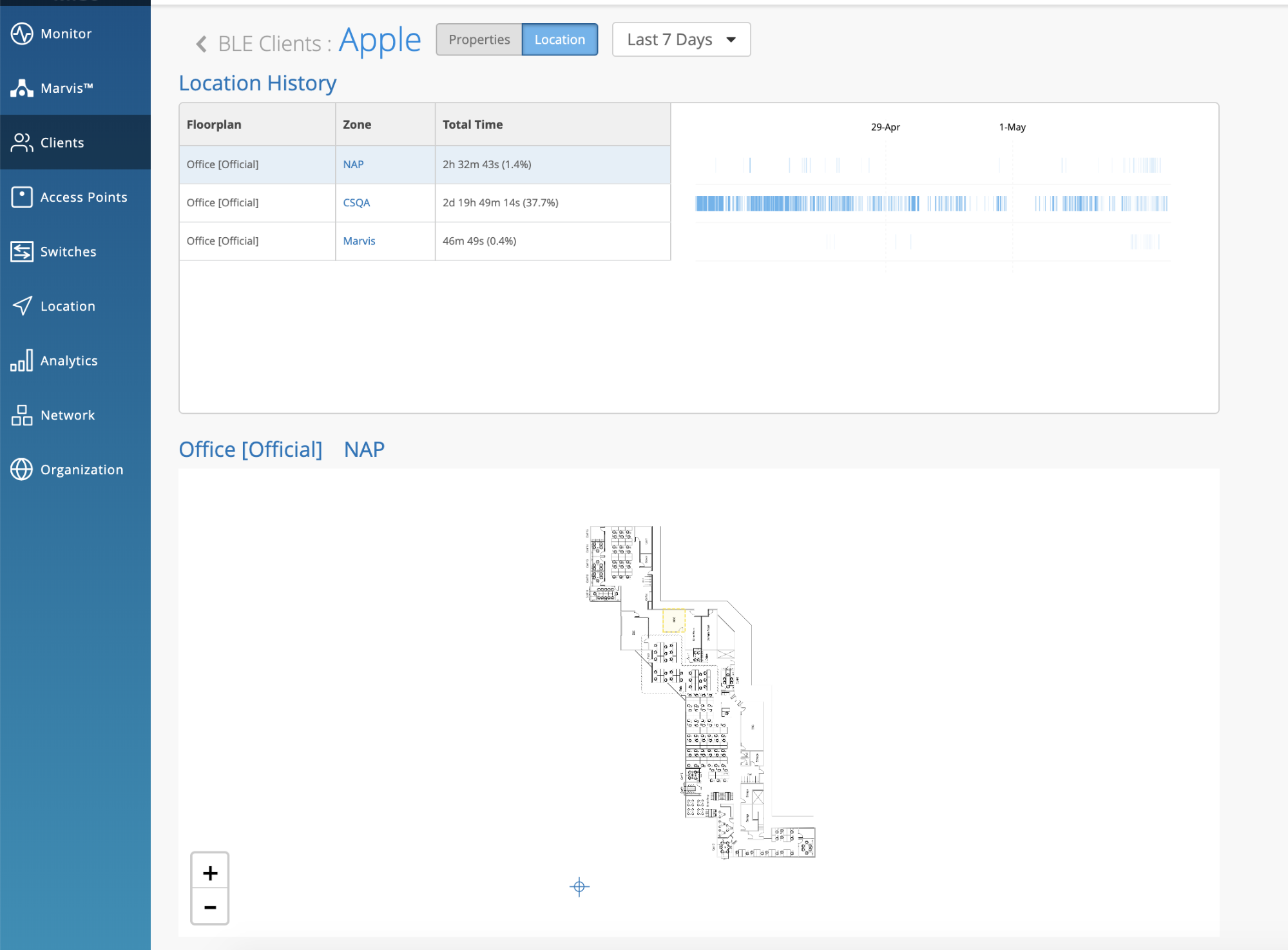This screenshot has width=1288, height=950.
Task: Open Switches via its arrows icon
Action: point(22,252)
